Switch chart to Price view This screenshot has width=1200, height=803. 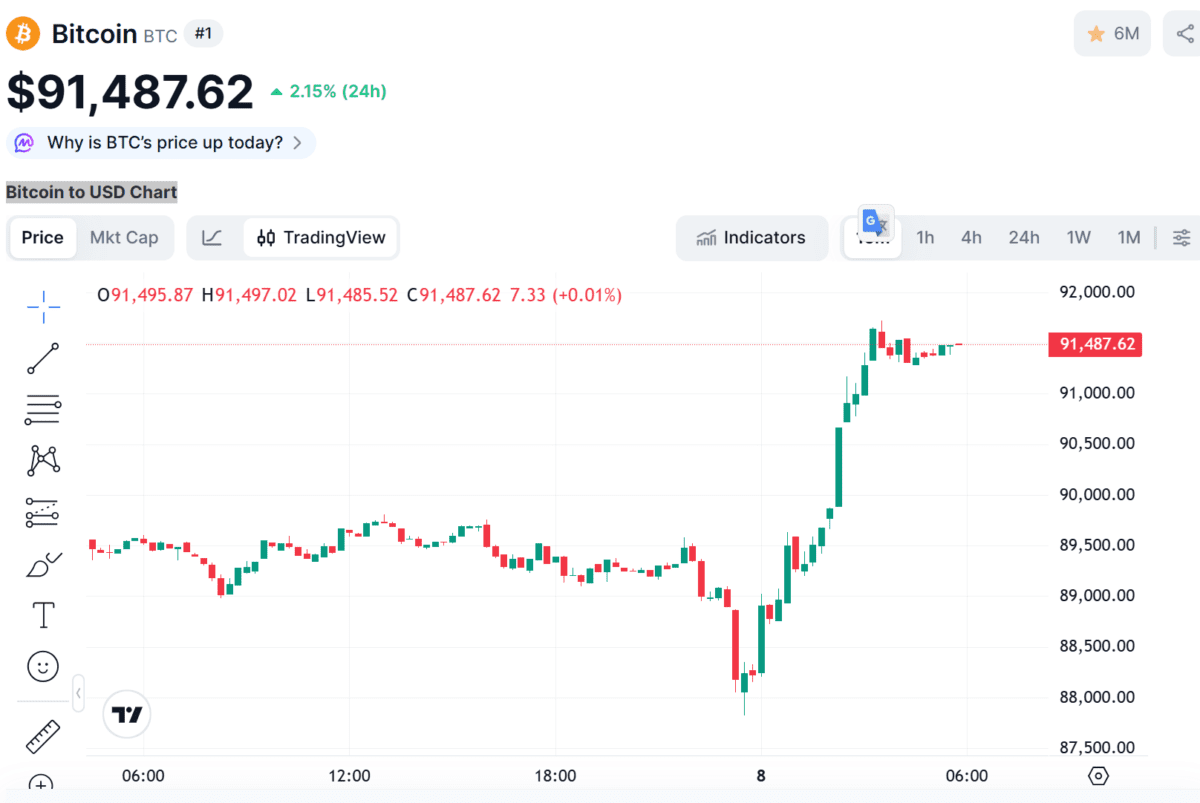click(42, 238)
